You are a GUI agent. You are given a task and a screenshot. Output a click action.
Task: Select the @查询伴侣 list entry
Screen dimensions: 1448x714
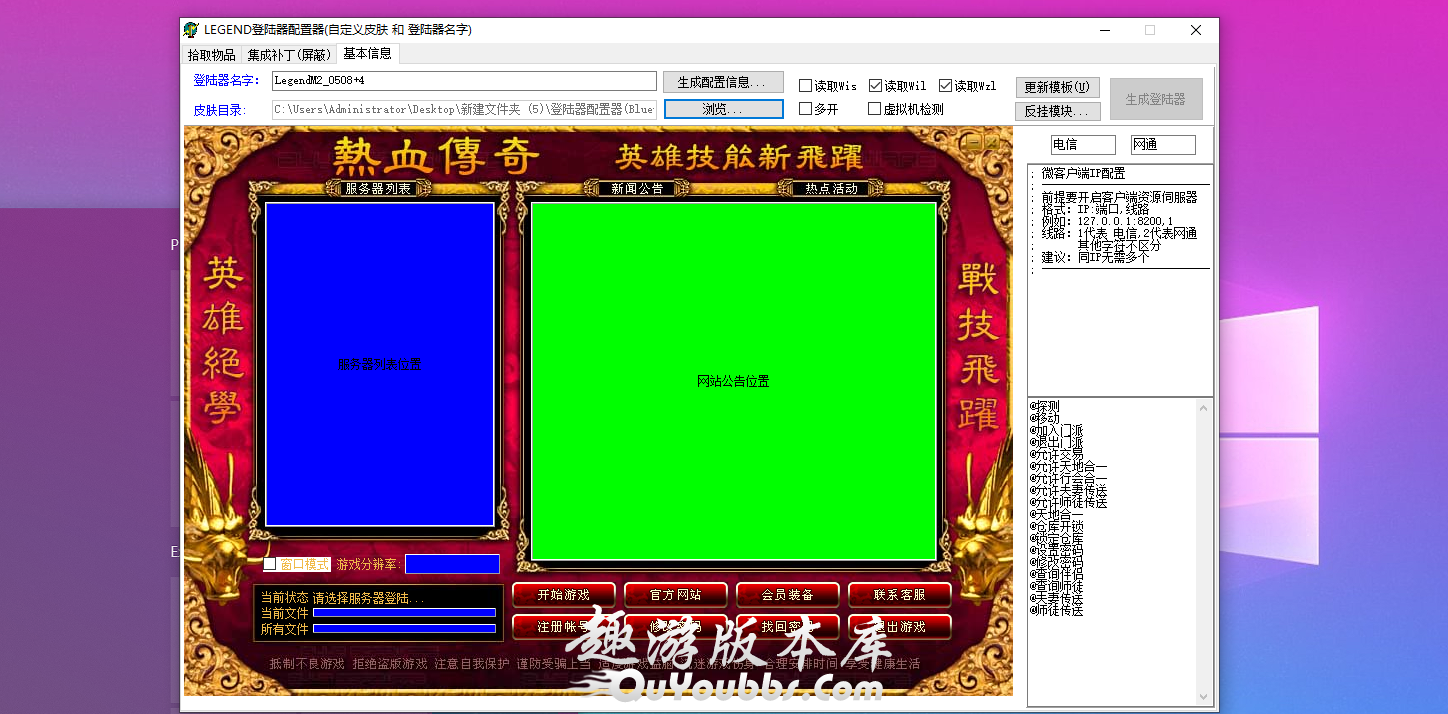pyautogui.click(x=1056, y=574)
